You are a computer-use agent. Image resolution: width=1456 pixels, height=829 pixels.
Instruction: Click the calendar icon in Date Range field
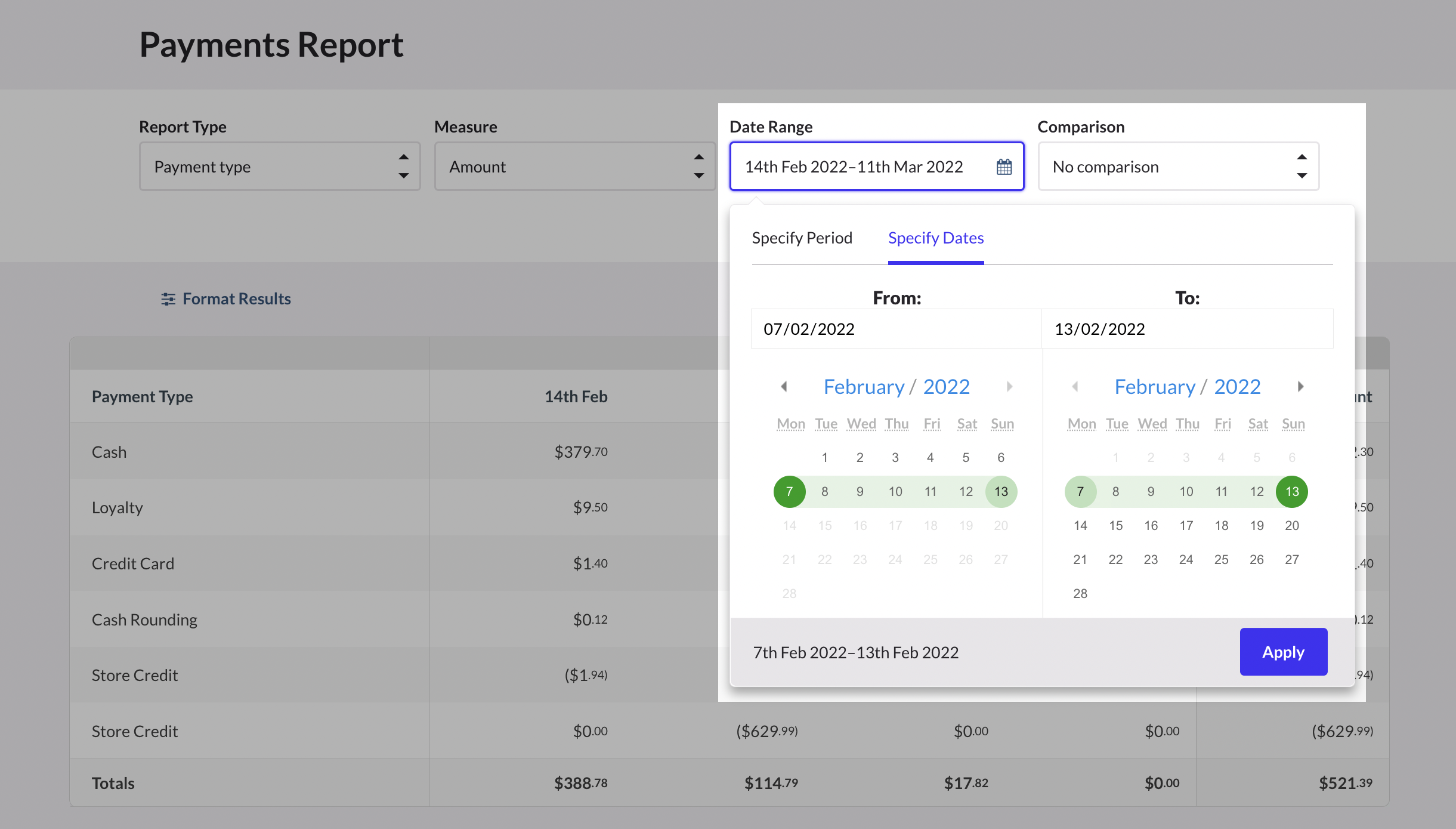click(1004, 167)
